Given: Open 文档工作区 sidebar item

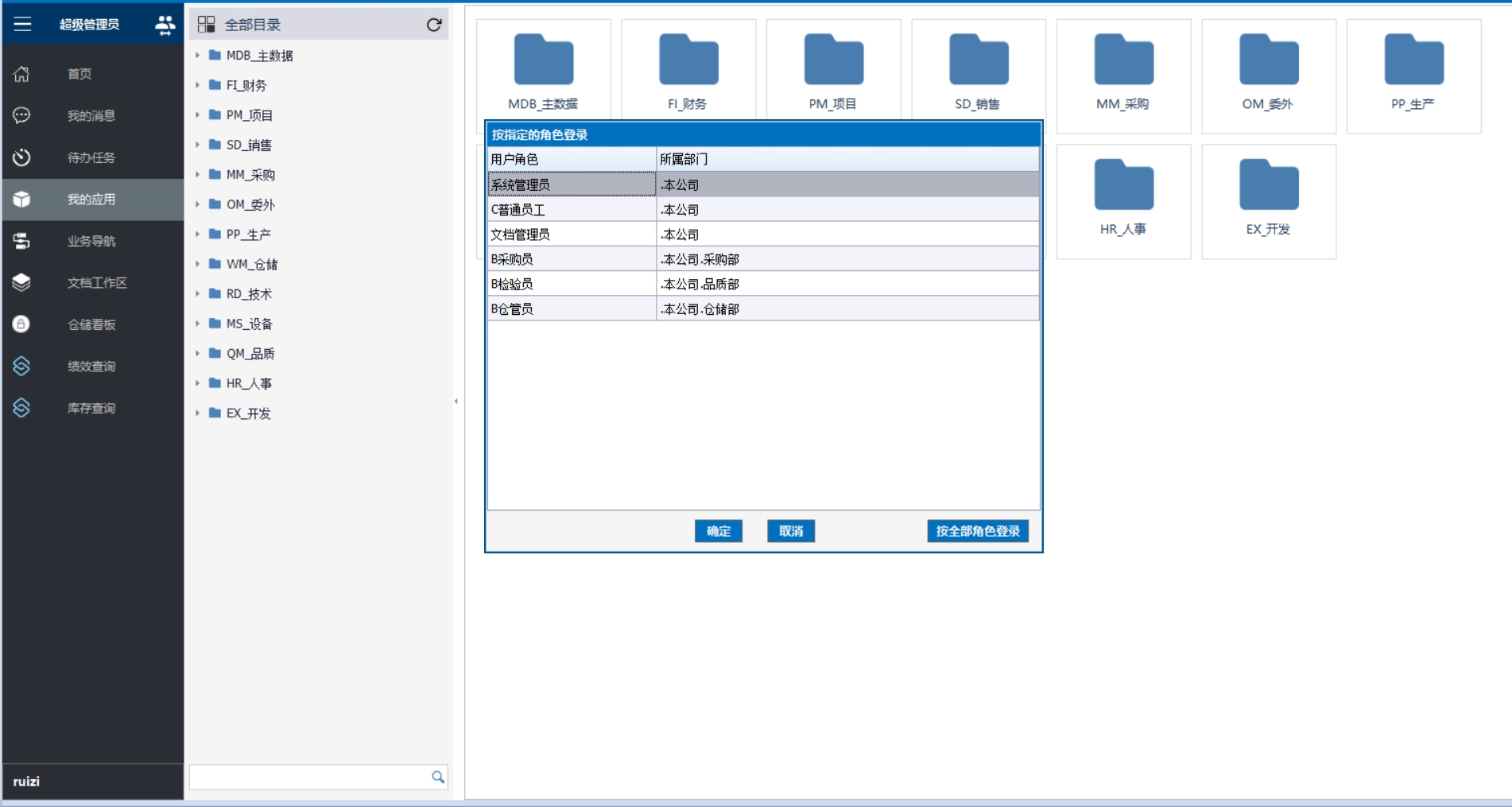Looking at the screenshot, I should click(x=93, y=283).
